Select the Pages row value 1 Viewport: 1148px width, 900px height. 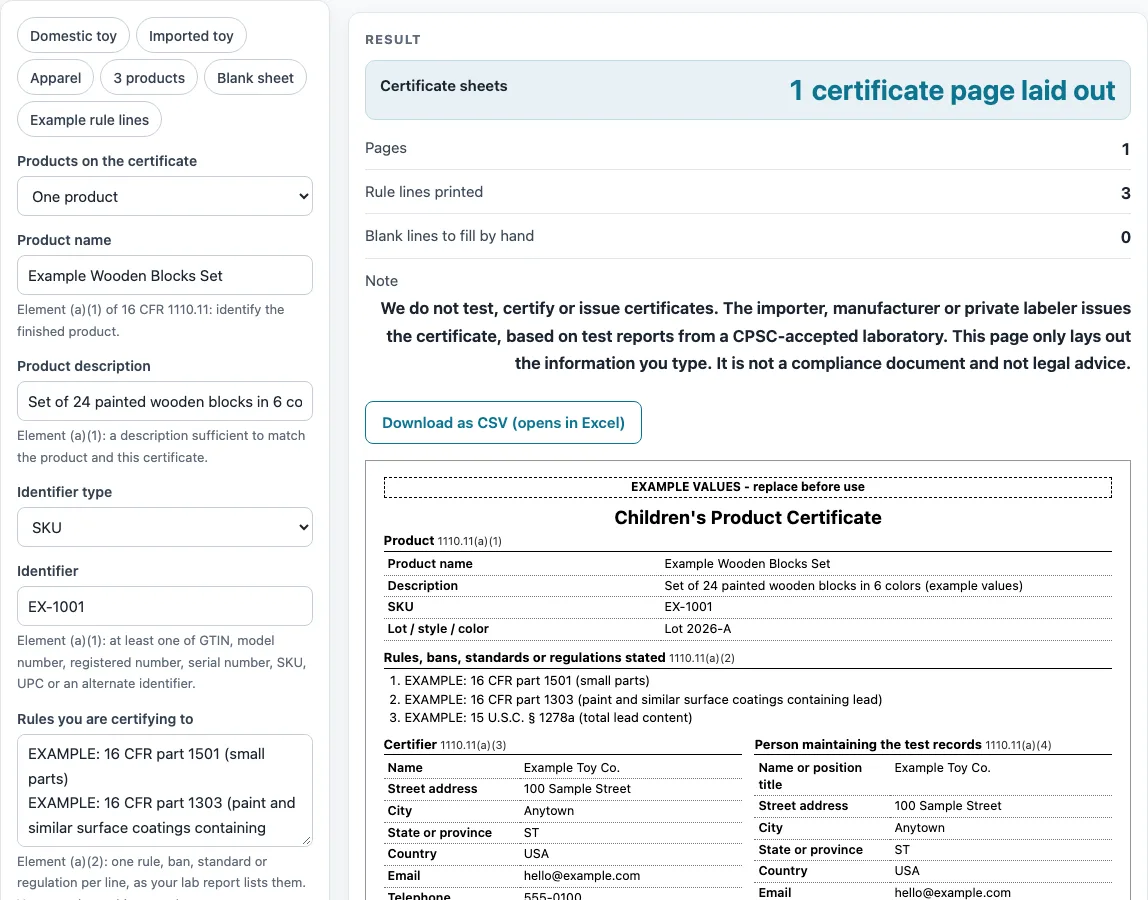pyautogui.click(x=1125, y=149)
